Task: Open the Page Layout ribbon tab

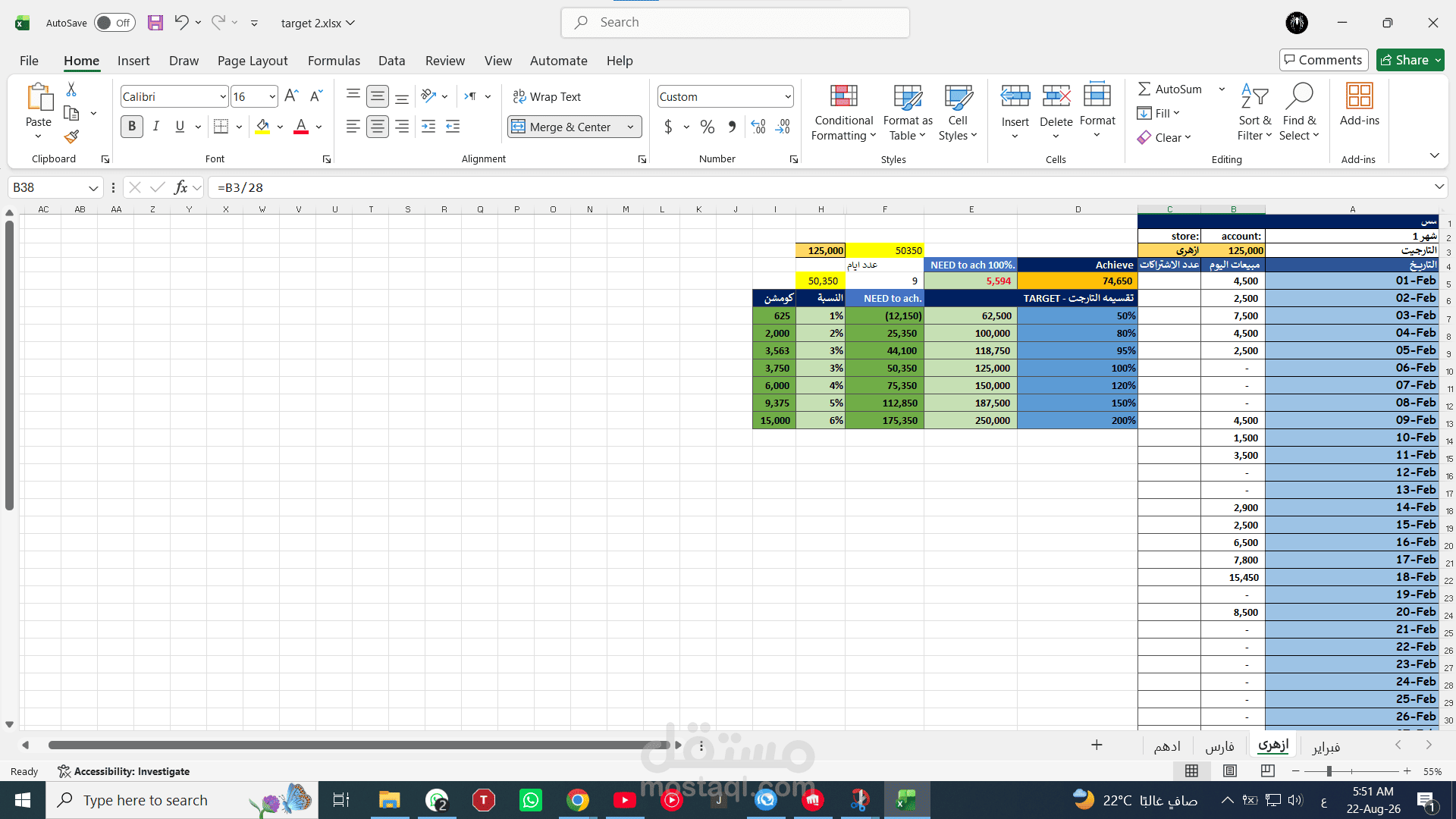Action: pos(253,61)
